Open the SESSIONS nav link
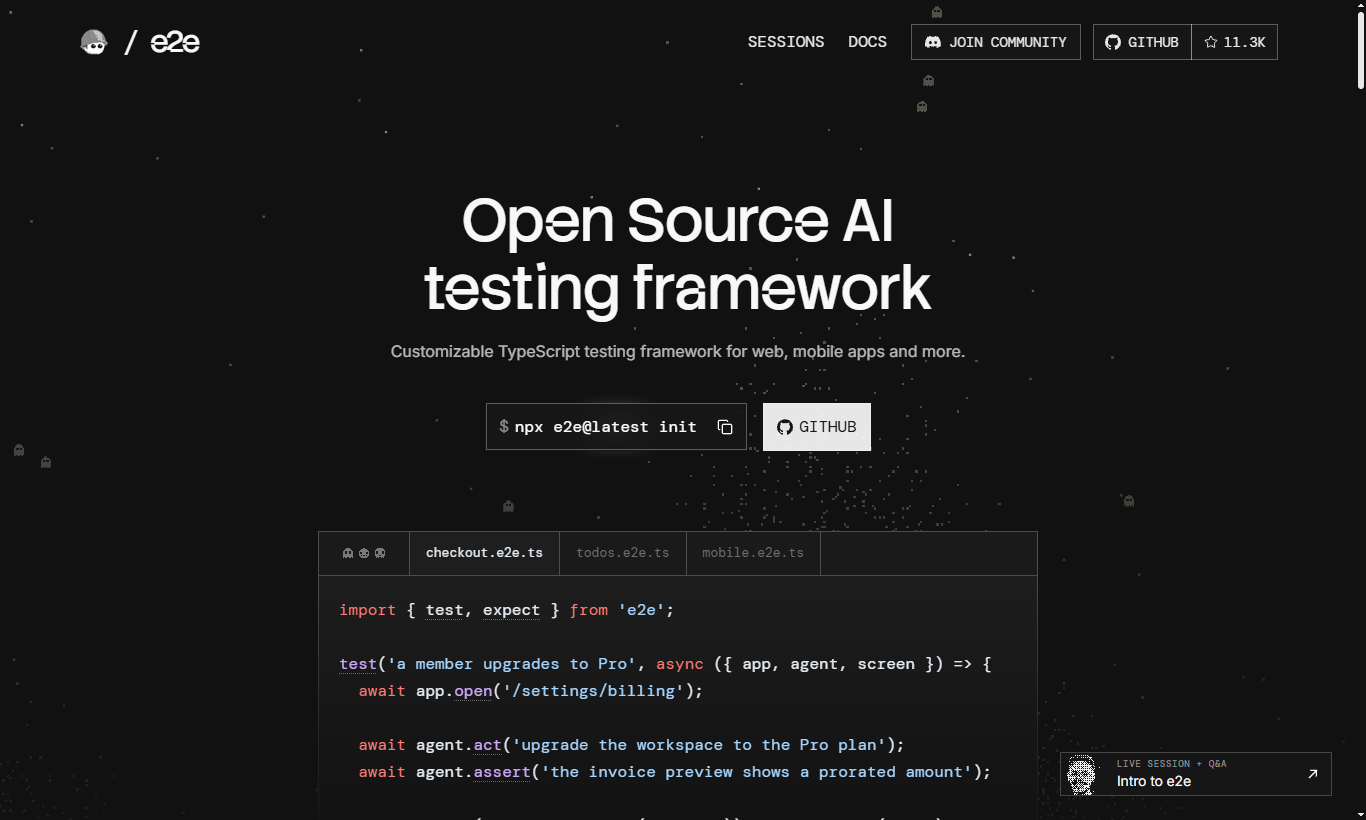Image resolution: width=1366 pixels, height=820 pixels. (786, 42)
